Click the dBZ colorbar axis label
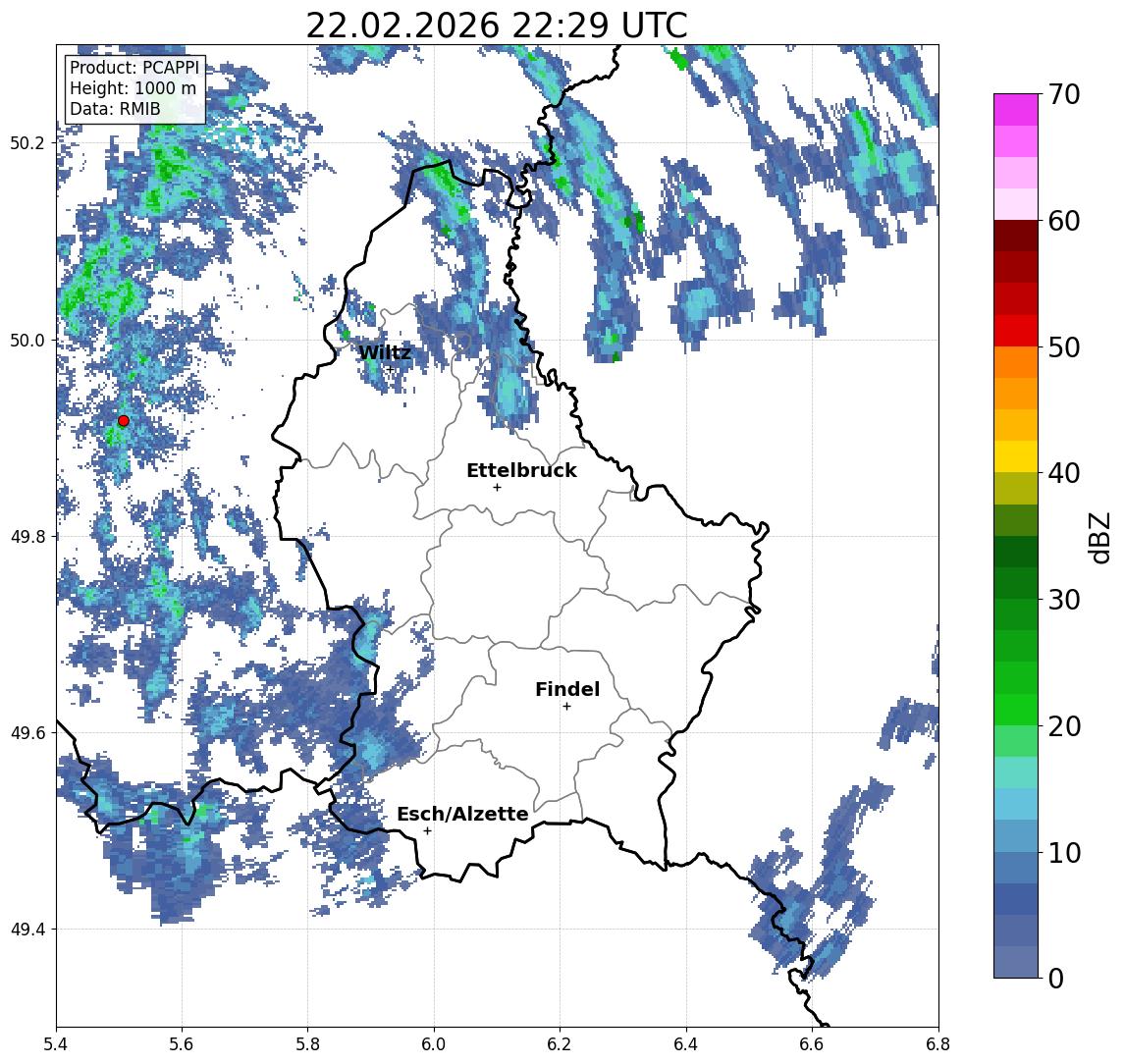Screen dimensions: 1124x1064 pos(1098,537)
